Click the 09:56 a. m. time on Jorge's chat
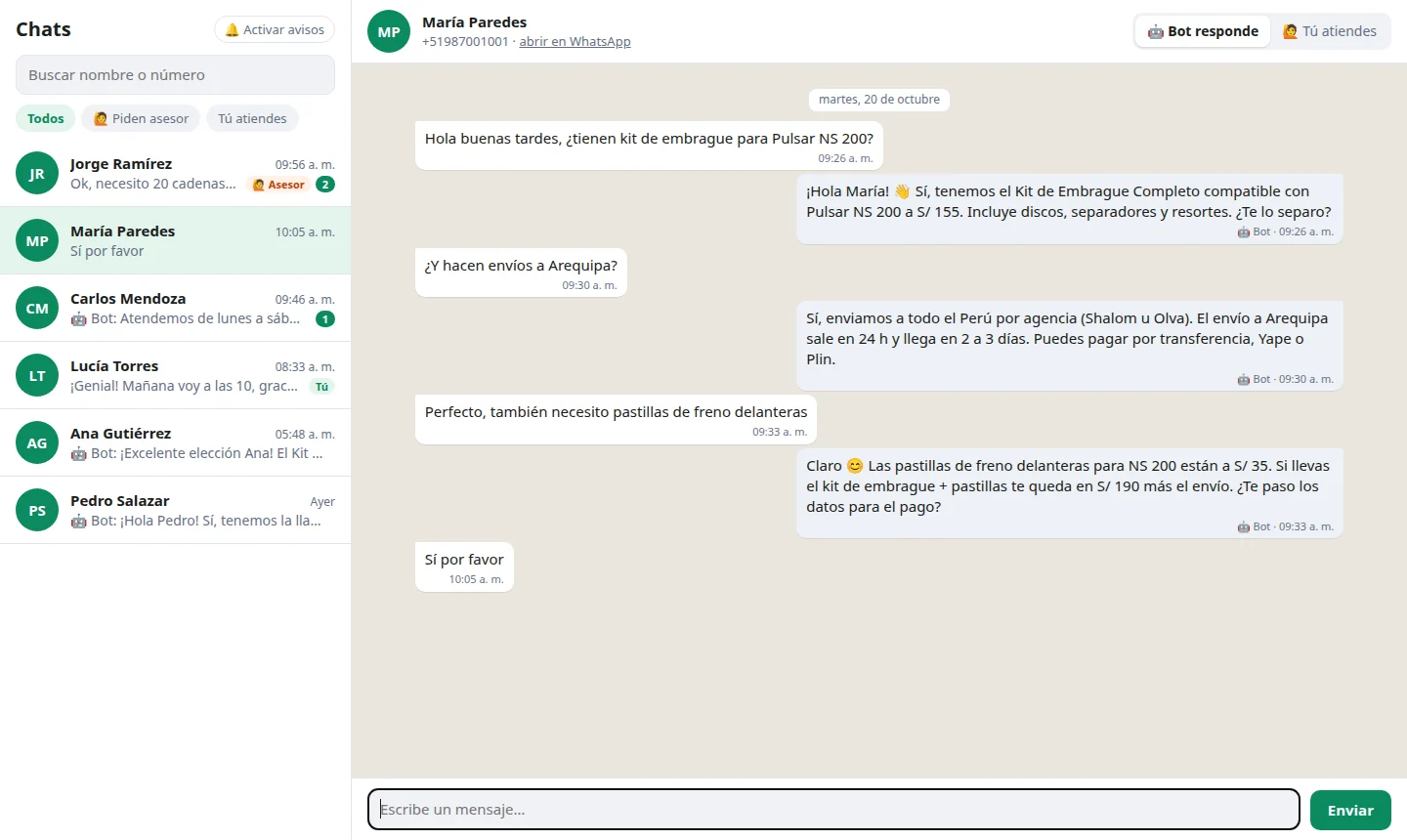The width and height of the screenshot is (1407, 840). [305, 165]
